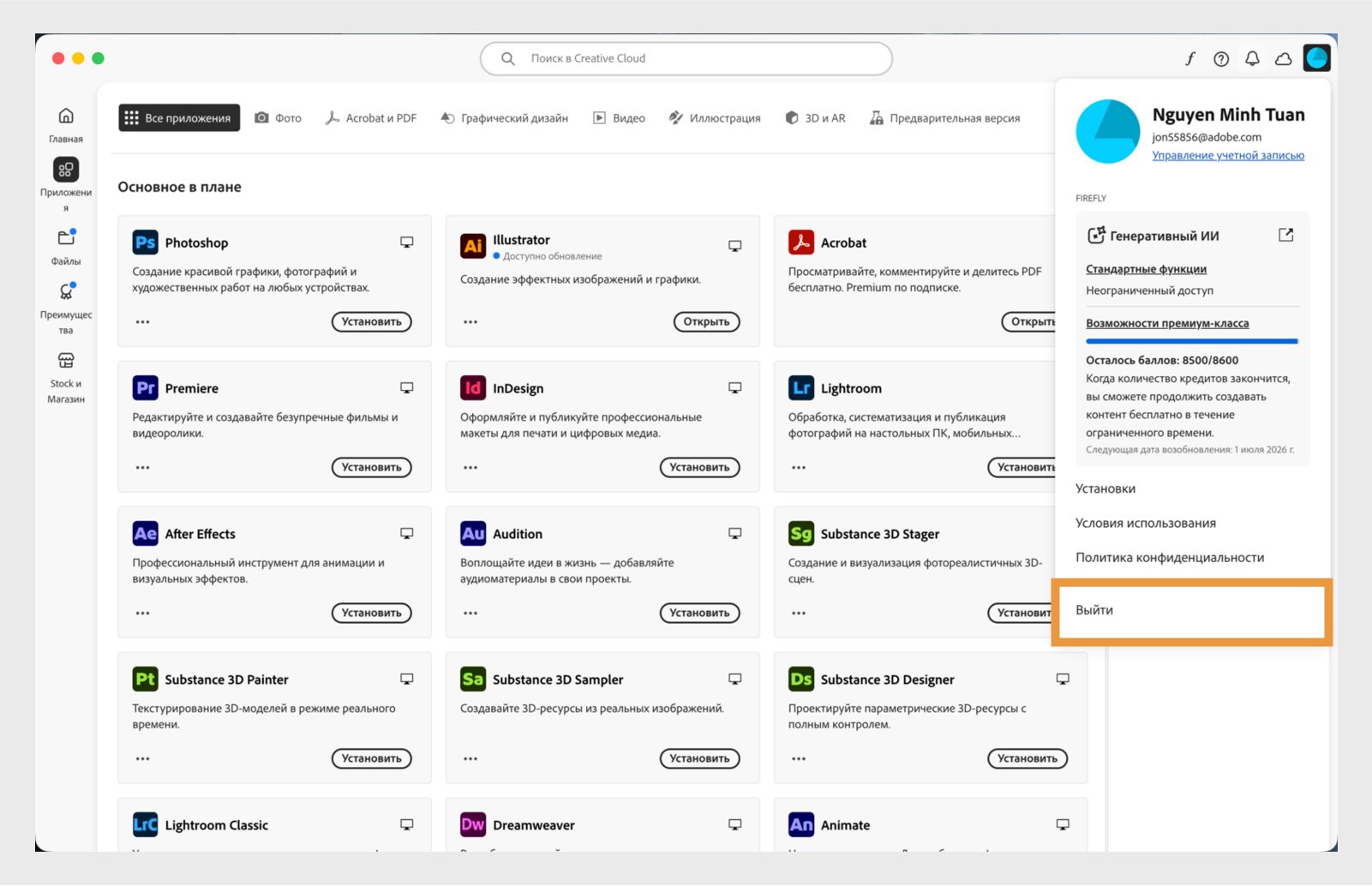Open the more options dots for Lightroom
Image resolution: width=1372 pixels, height=886 pixels.
(799, 468)
